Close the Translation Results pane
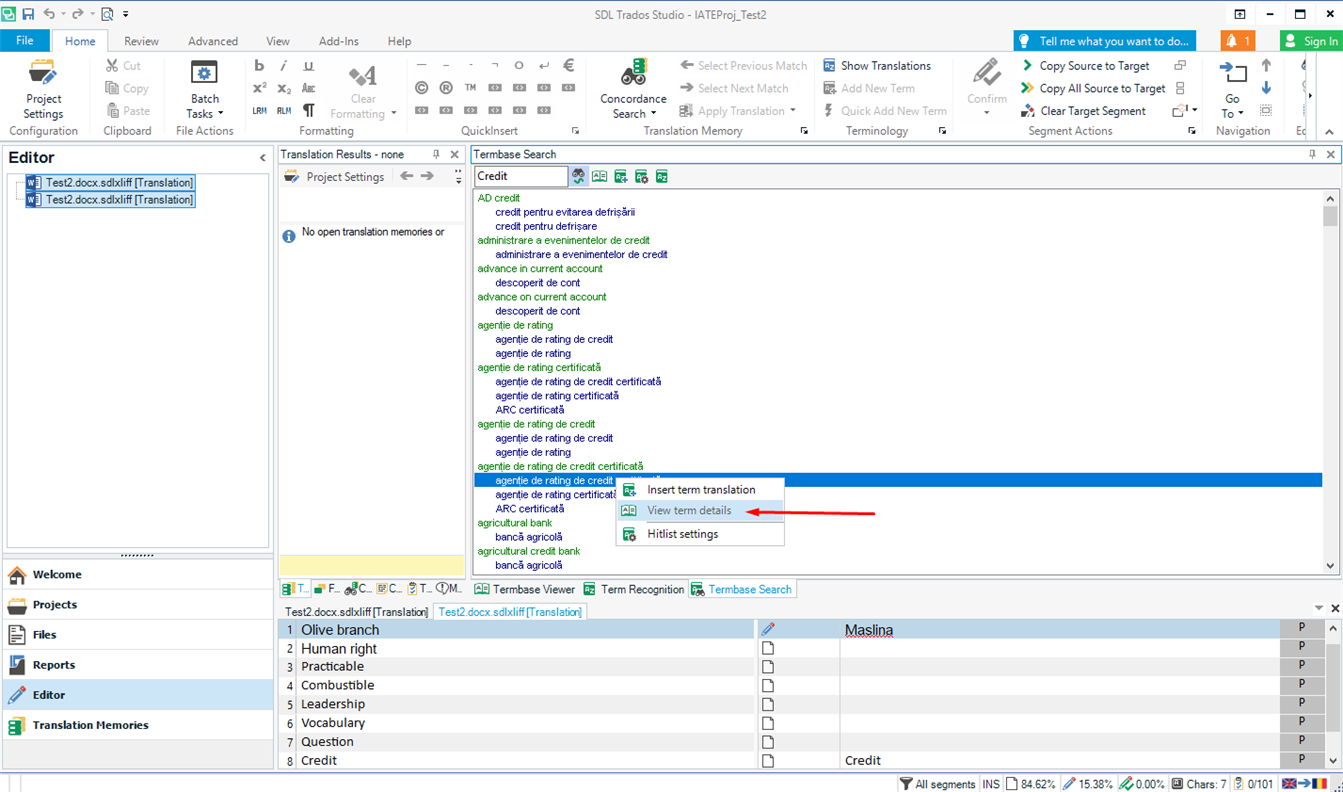 coord(455,155)
